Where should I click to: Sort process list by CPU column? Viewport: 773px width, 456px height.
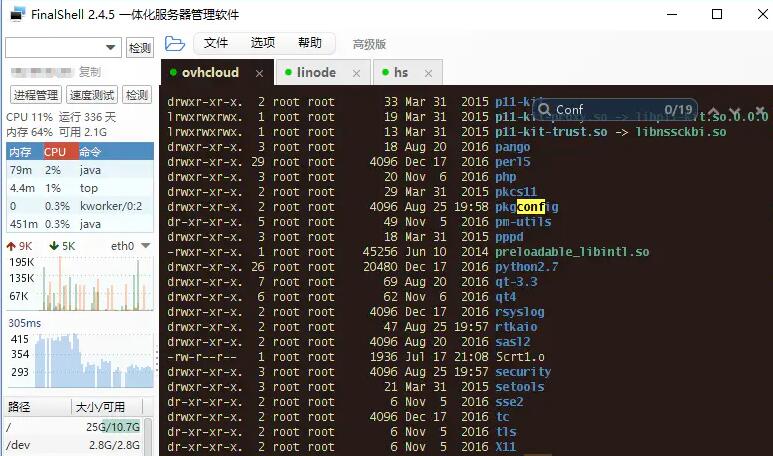(61, 152)
